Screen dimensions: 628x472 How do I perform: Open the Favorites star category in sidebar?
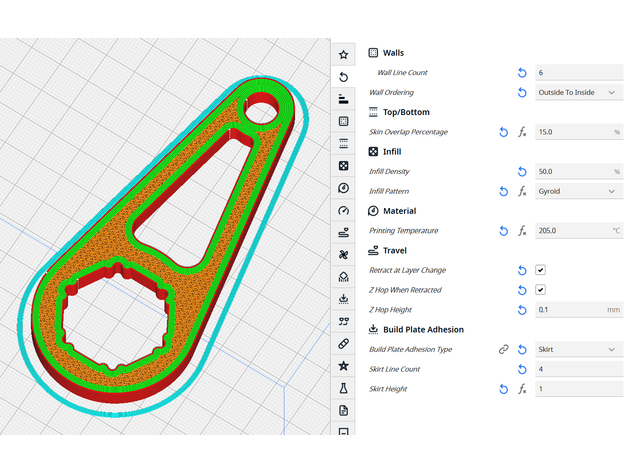[x=344, y=55]
